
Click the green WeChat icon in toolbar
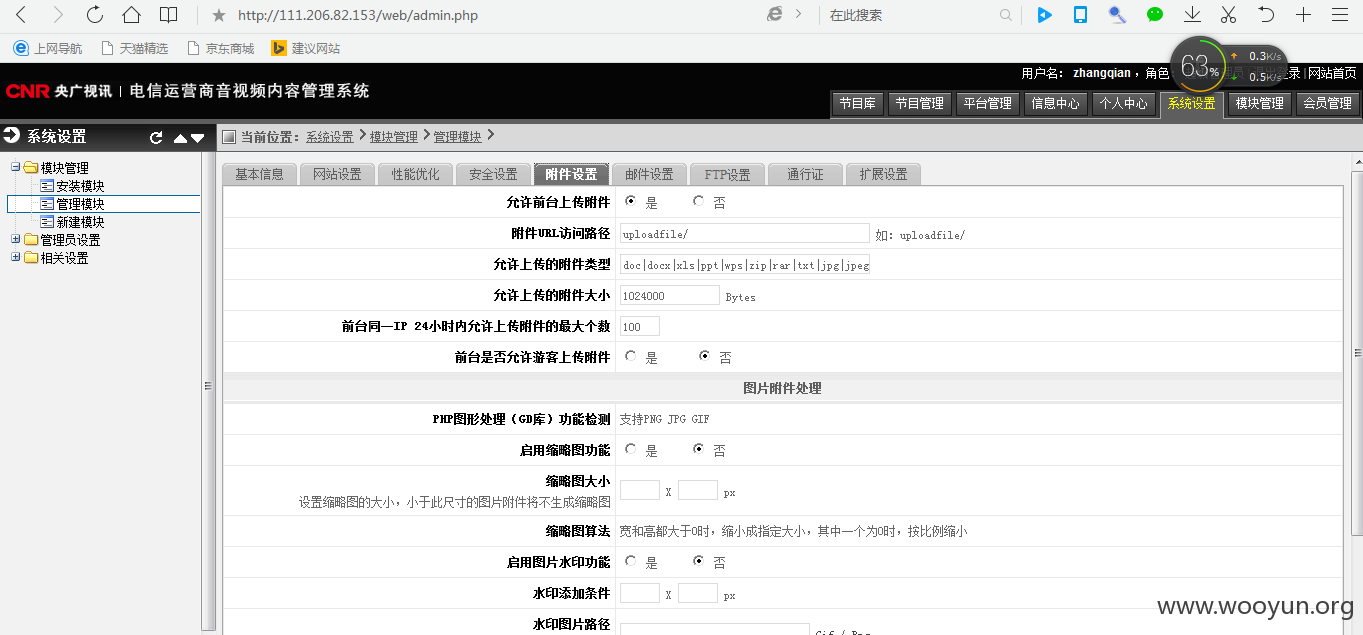point(1155,15)
